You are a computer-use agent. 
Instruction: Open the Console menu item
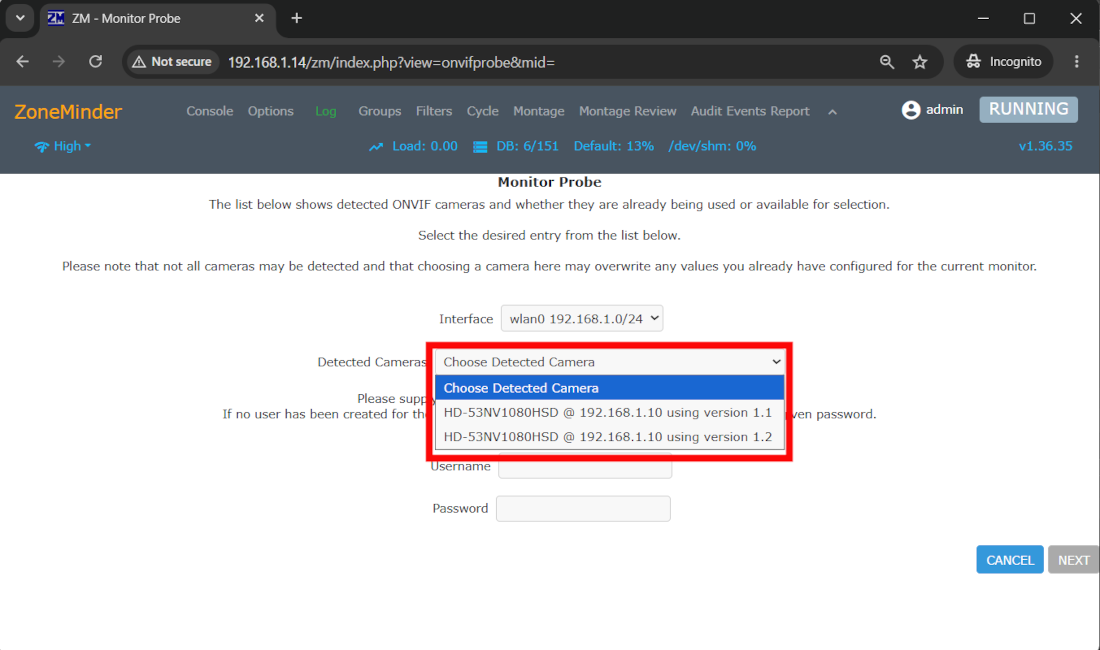209,111
